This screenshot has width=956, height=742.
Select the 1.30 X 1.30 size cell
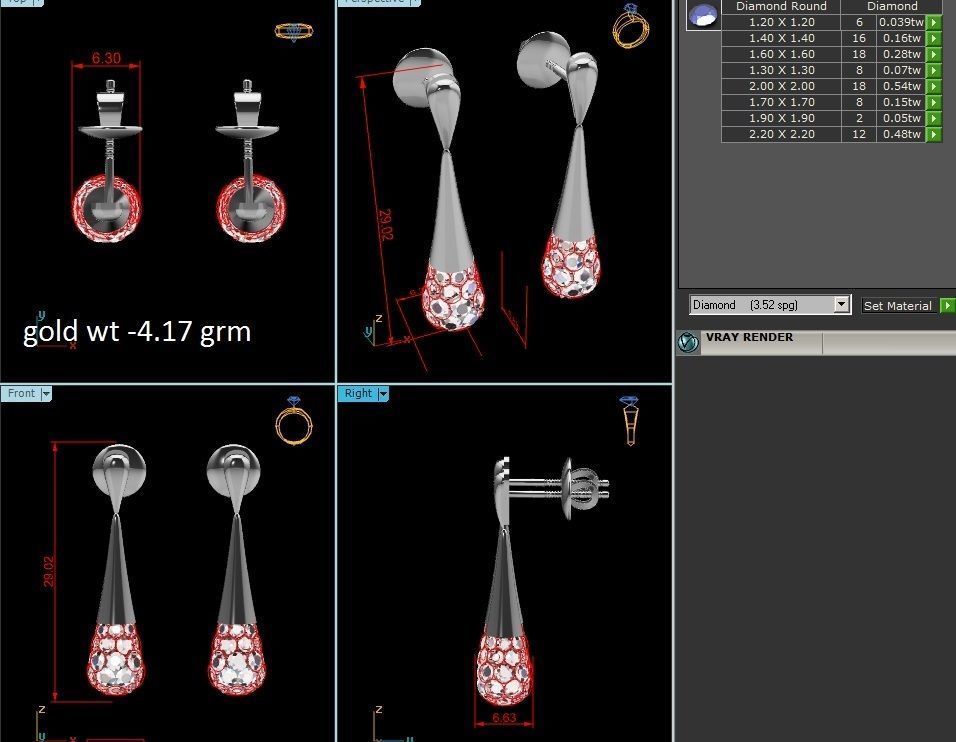tap(782, 70)
